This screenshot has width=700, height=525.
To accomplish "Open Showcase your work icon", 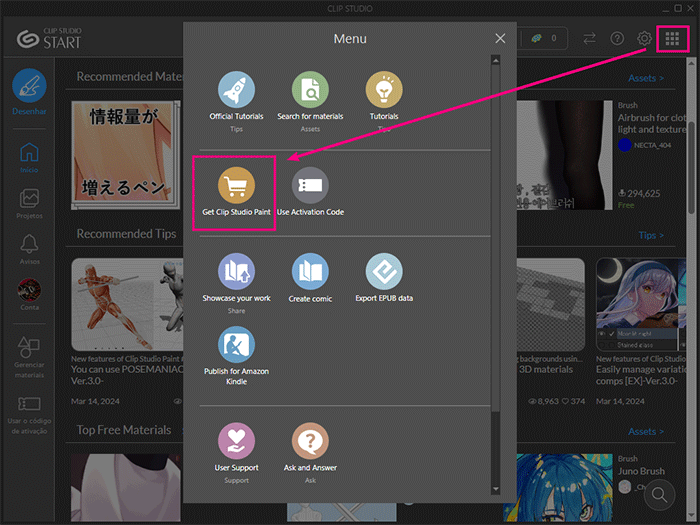I will (236, 271).
